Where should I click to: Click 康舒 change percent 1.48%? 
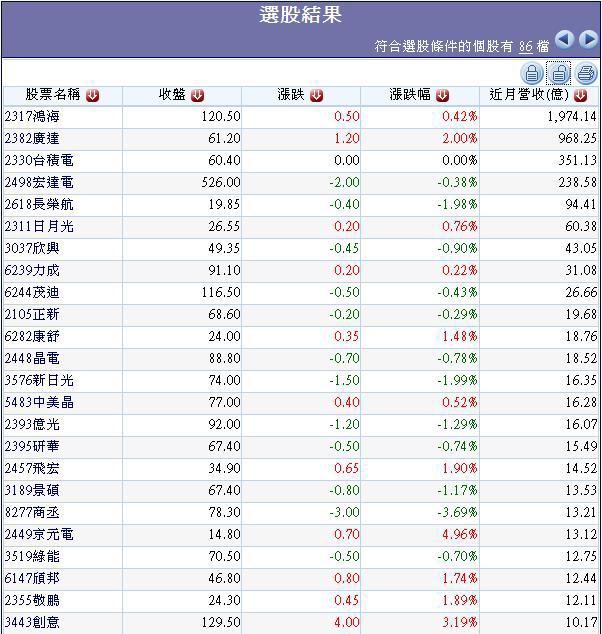click(460, 336)
